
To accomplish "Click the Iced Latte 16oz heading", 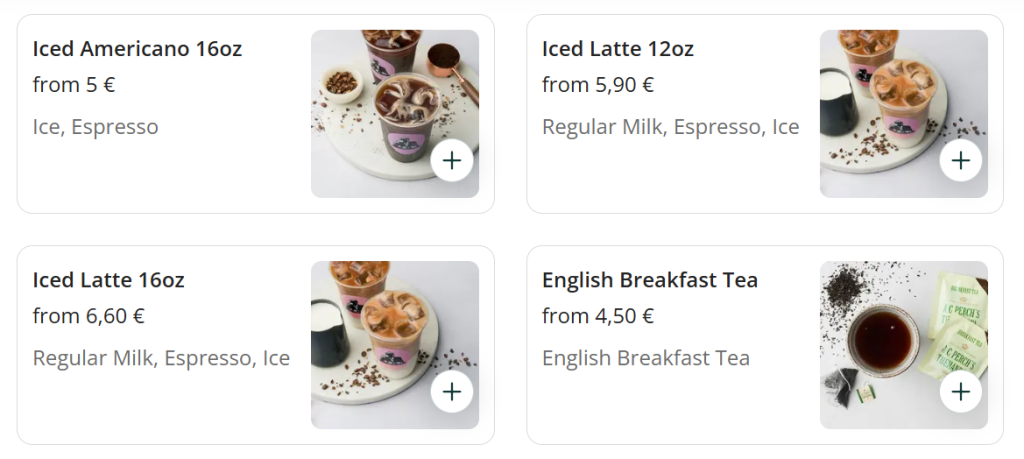I will 108,280.
